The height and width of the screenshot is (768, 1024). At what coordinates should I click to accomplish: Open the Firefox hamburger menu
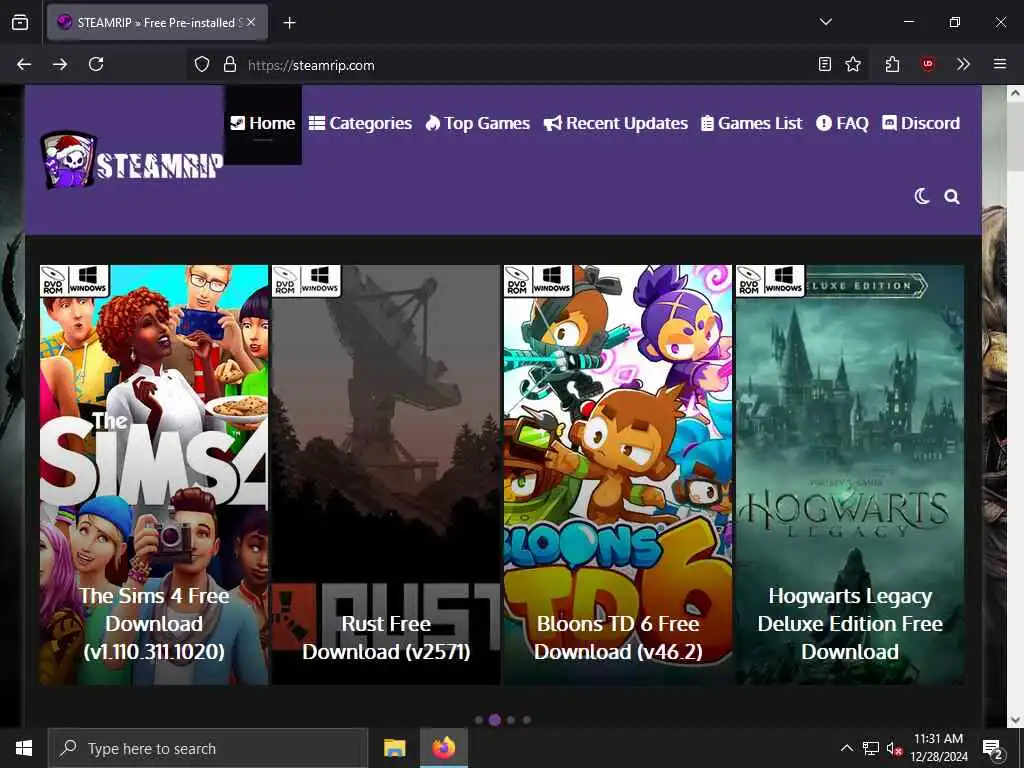[x=1000, y=64]
